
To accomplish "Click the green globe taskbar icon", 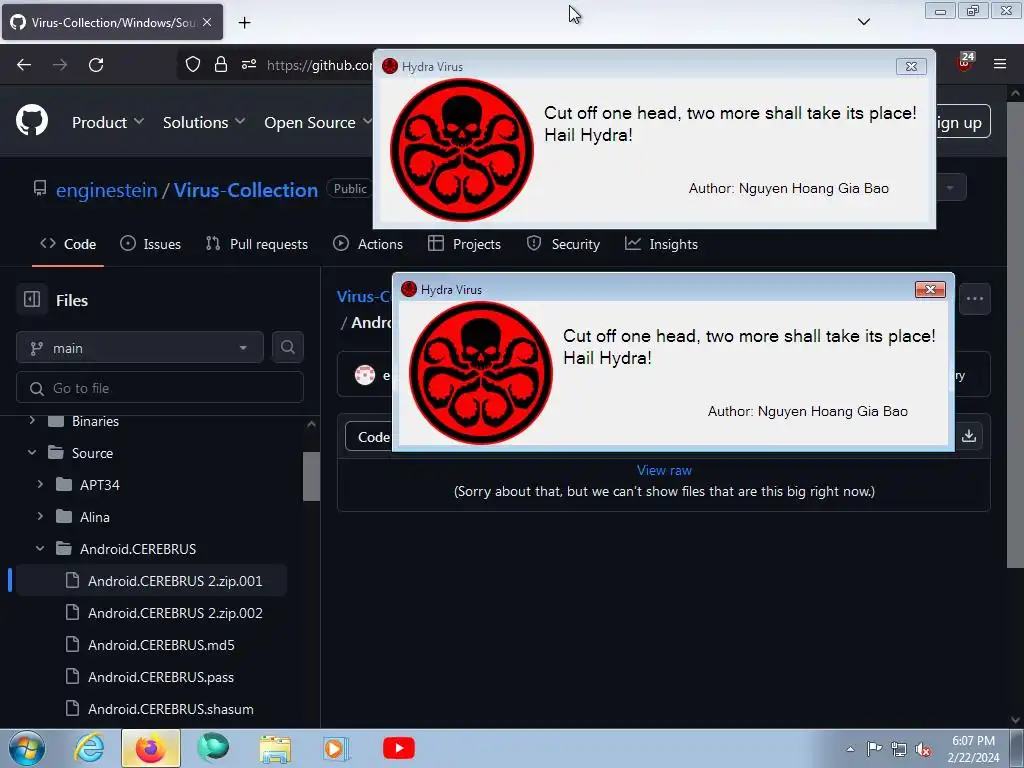I will (213, 748).
